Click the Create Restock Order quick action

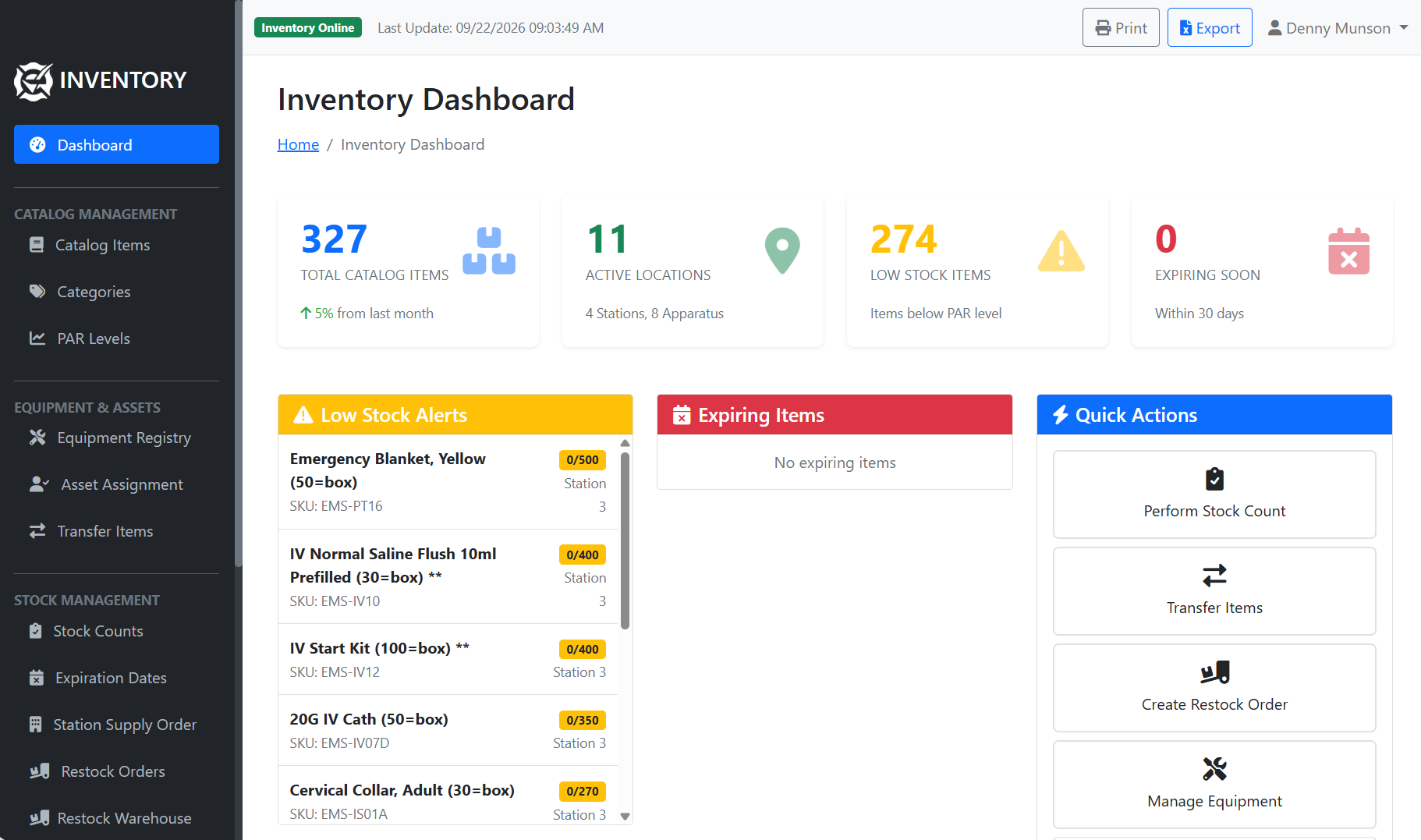tap(1214, 688)
